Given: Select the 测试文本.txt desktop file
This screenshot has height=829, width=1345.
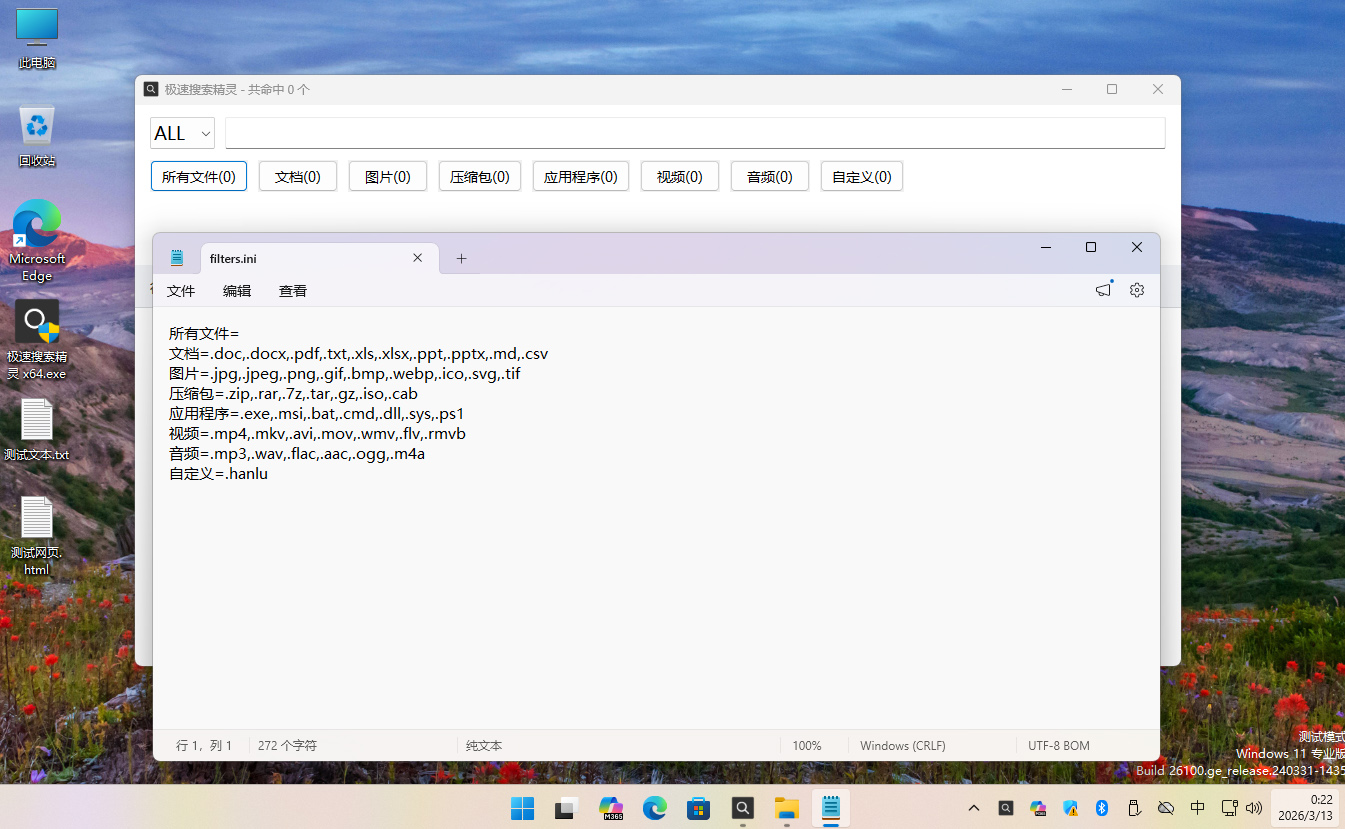Looking at the screenshot, I should pos(37,430).
